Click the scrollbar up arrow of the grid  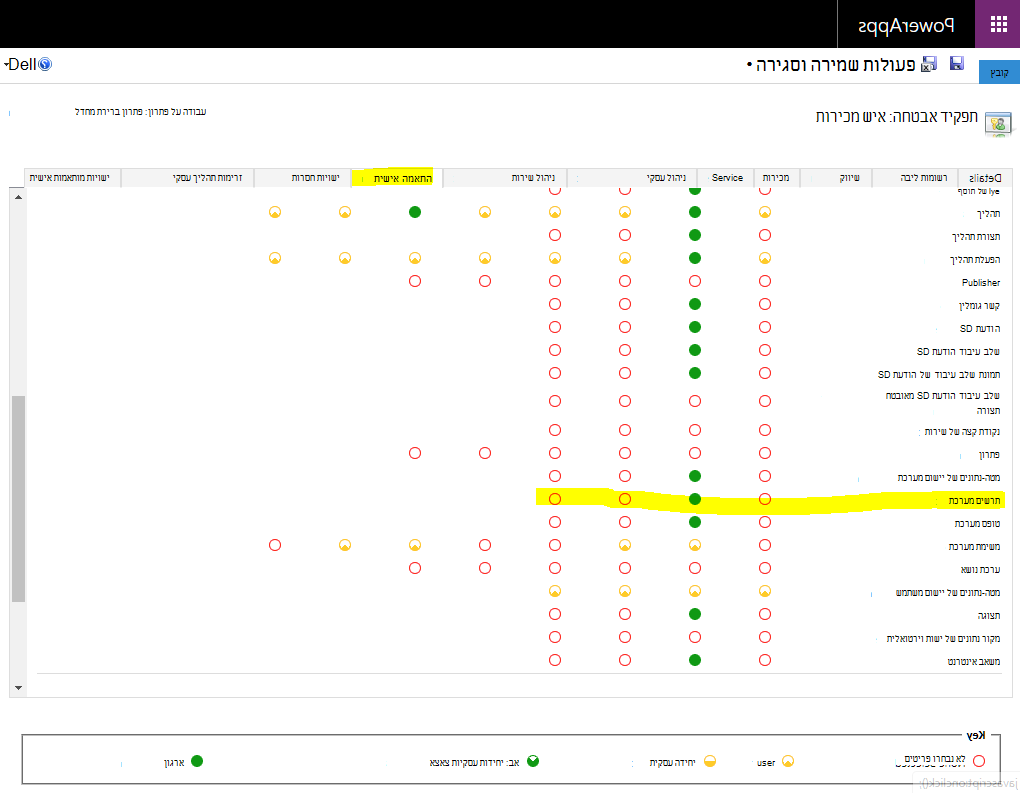[x=18, y=196]
